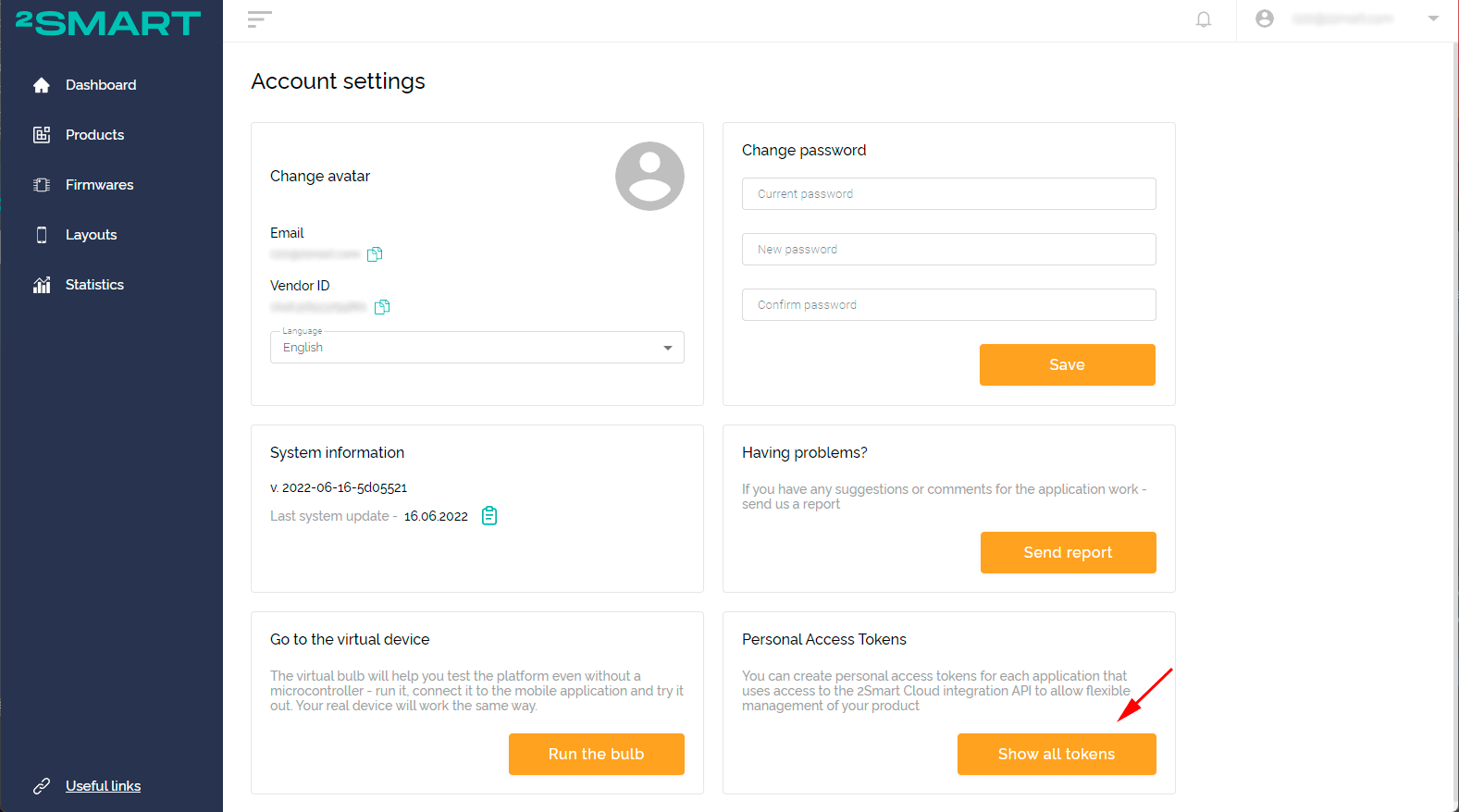The height and width of the screenshot is (812, 1459).
Task: Click the 2SMART logo
Action: click(108, 22)
